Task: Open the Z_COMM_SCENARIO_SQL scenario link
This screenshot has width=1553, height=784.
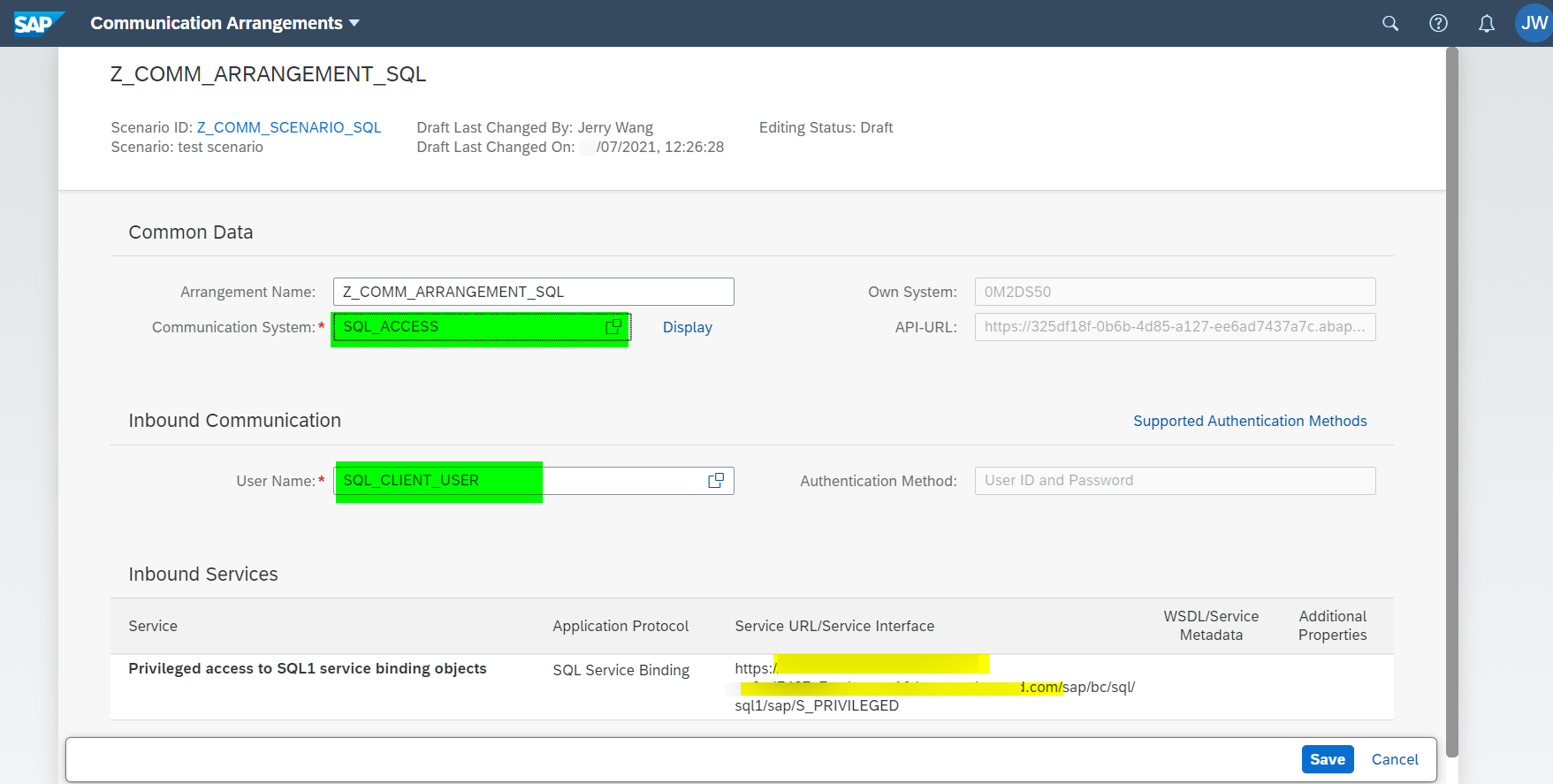Action: pyautogui.click(x=289, y=127)
